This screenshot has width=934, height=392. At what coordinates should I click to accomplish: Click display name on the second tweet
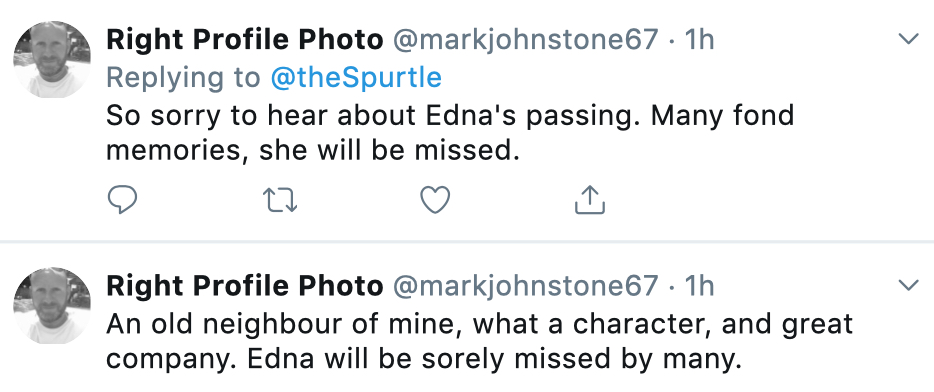(244, 286)
